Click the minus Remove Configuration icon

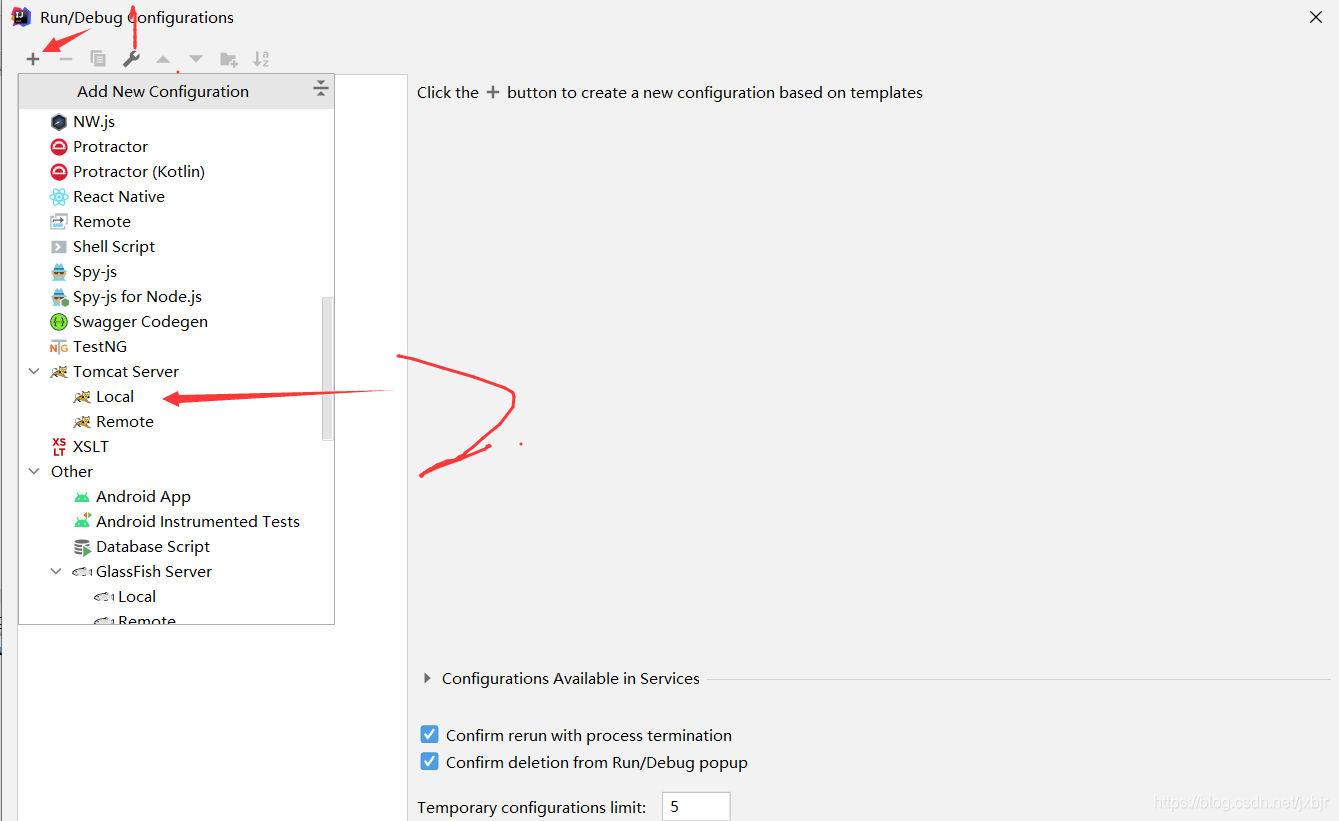pos(66,59)
